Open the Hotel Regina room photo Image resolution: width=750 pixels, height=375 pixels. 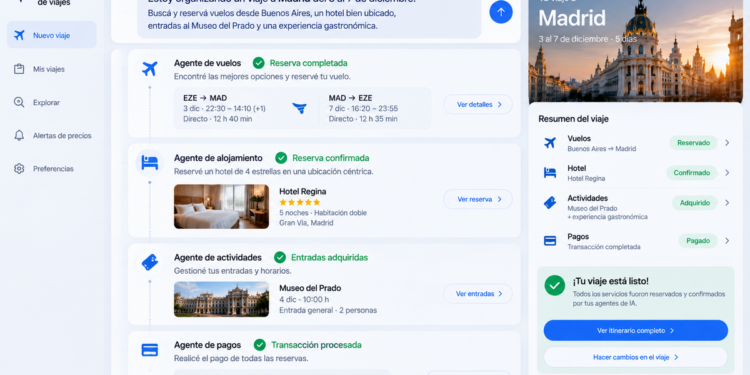(221, 207)
